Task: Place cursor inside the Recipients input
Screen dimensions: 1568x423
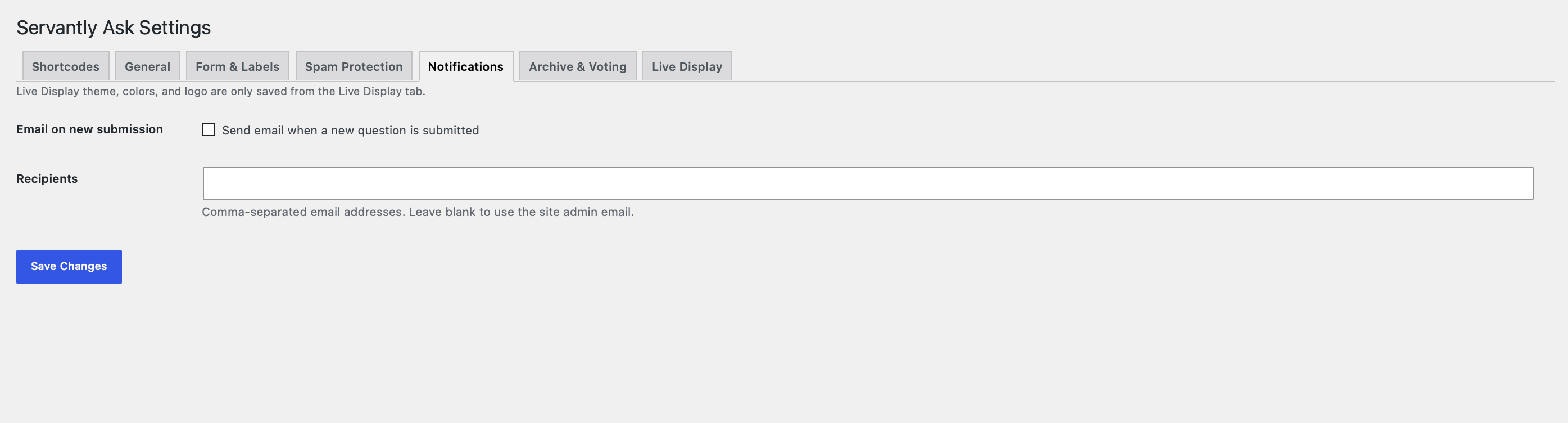Action: coord(868,183)
